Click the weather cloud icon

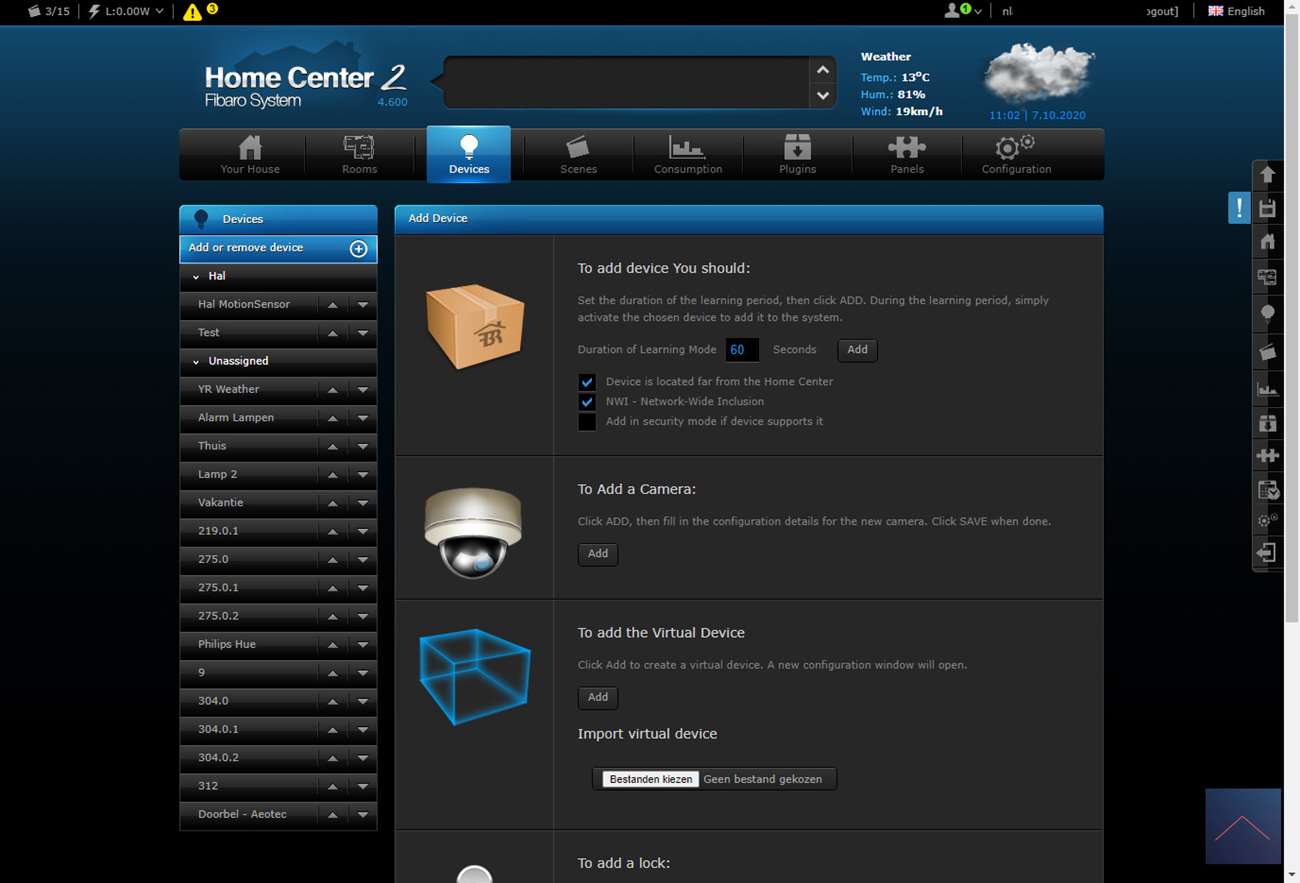tap(1038, 75)
